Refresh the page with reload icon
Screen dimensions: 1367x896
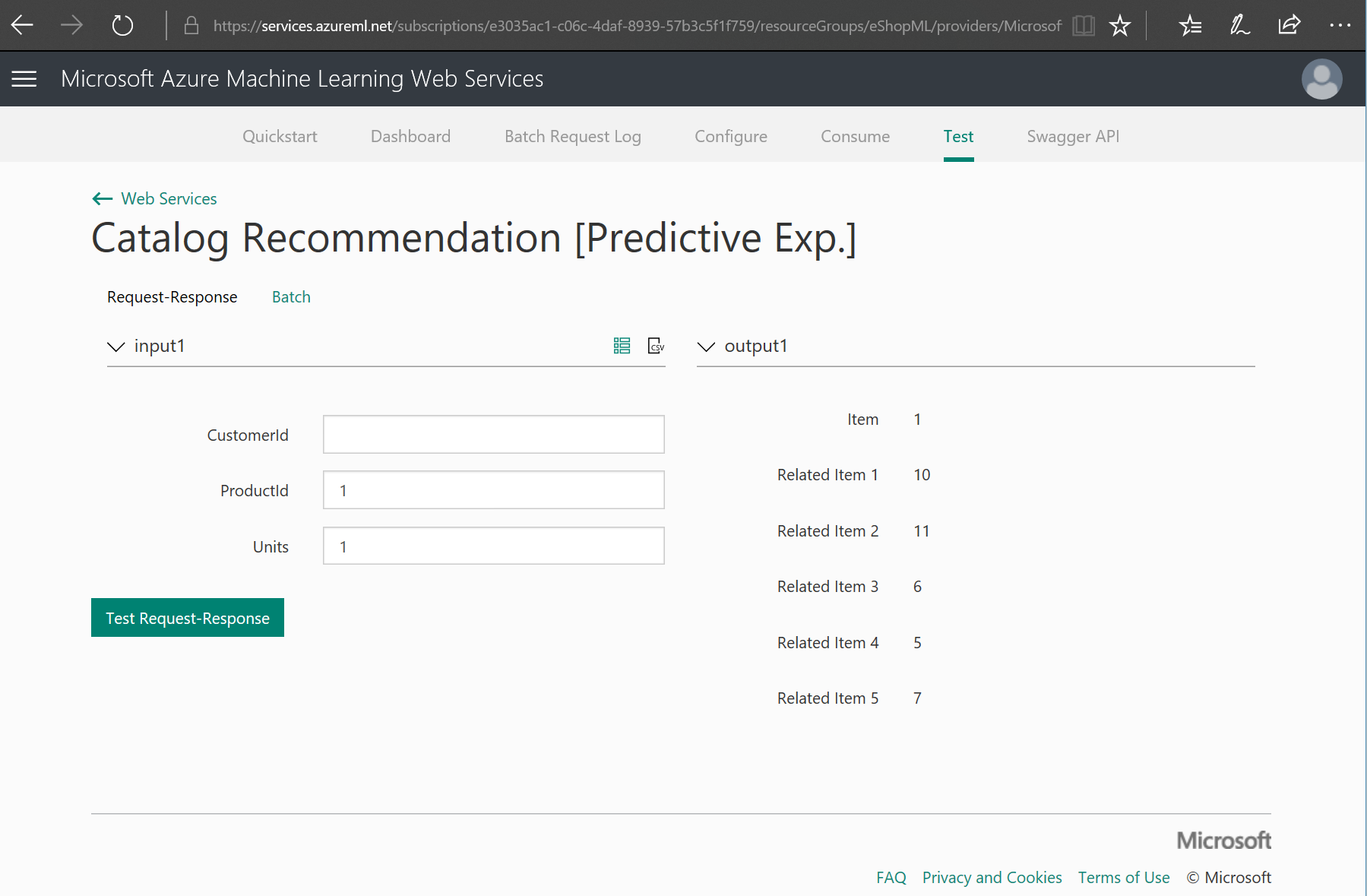[x=122, y=25]
